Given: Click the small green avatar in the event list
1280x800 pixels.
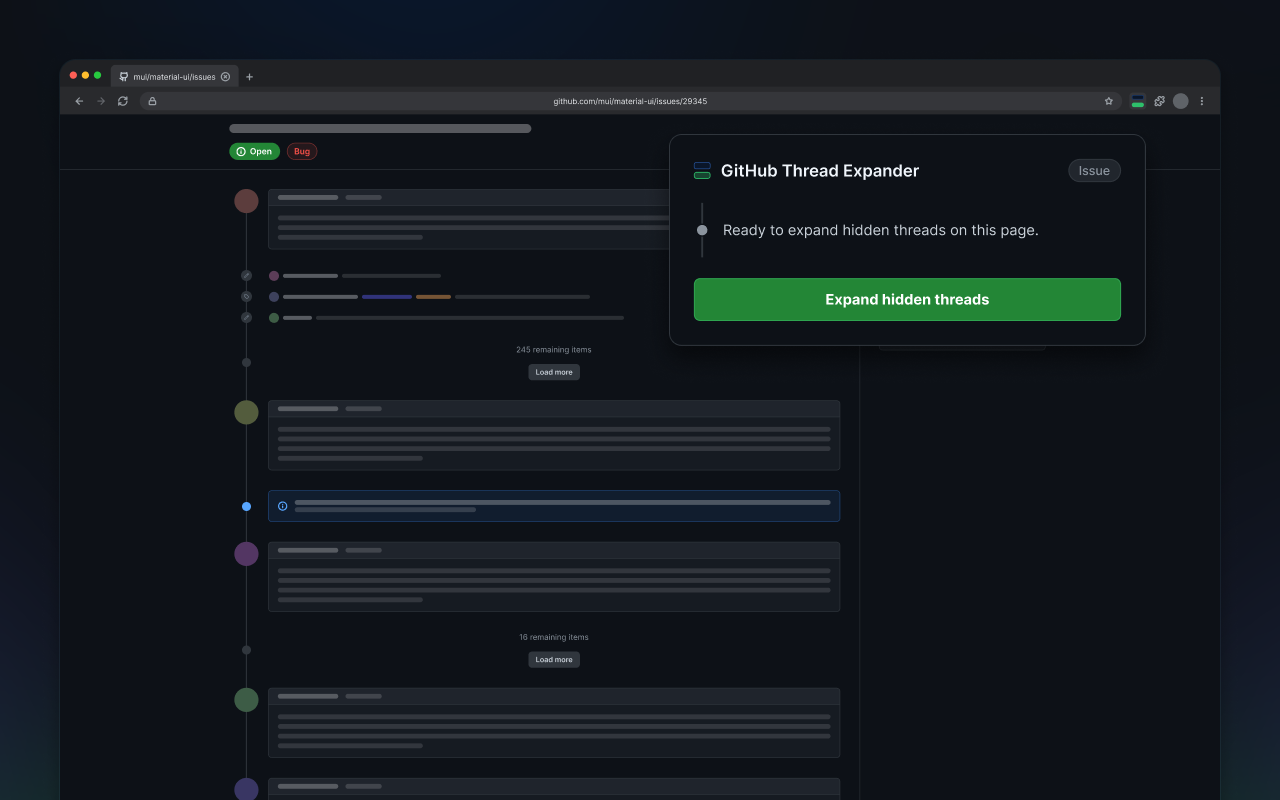Looking at the screenshot, I should [x=274, y=318].
